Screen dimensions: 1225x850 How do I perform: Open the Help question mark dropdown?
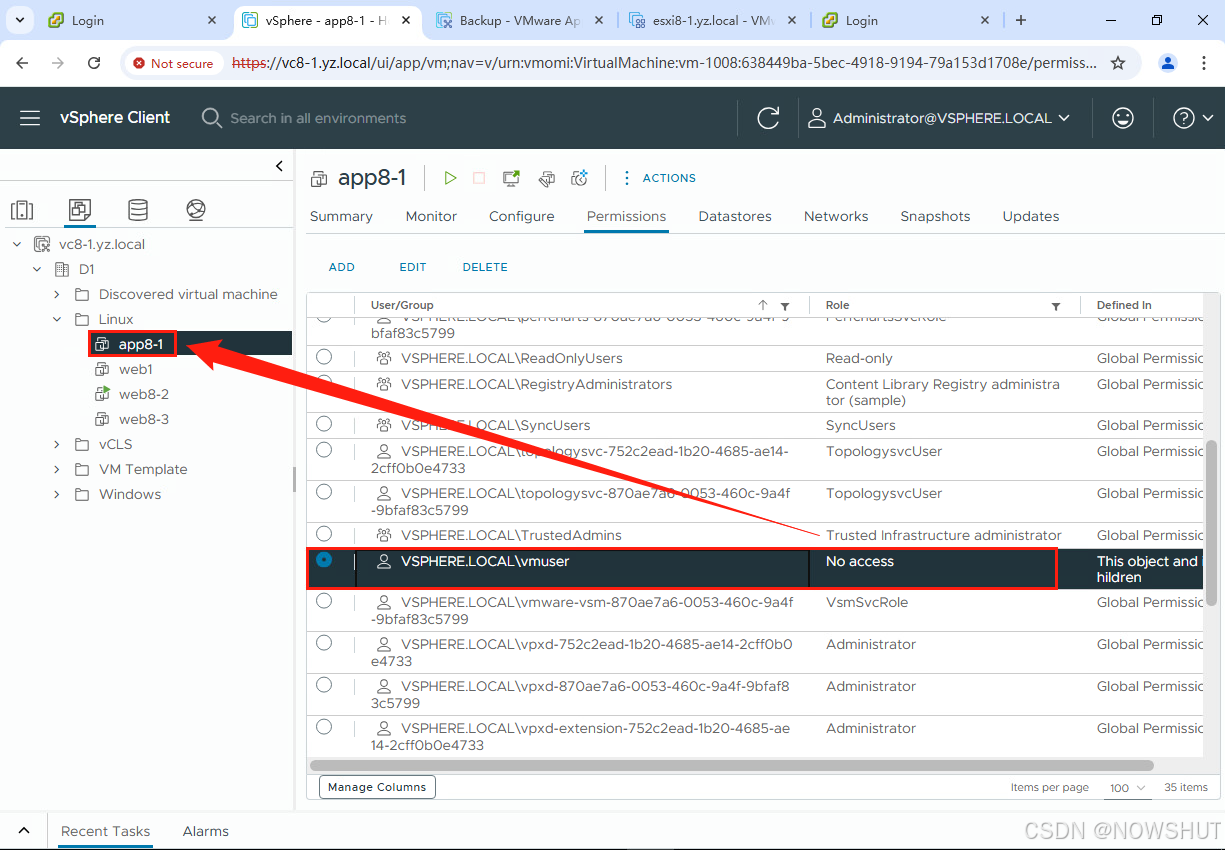point(1194,118)
